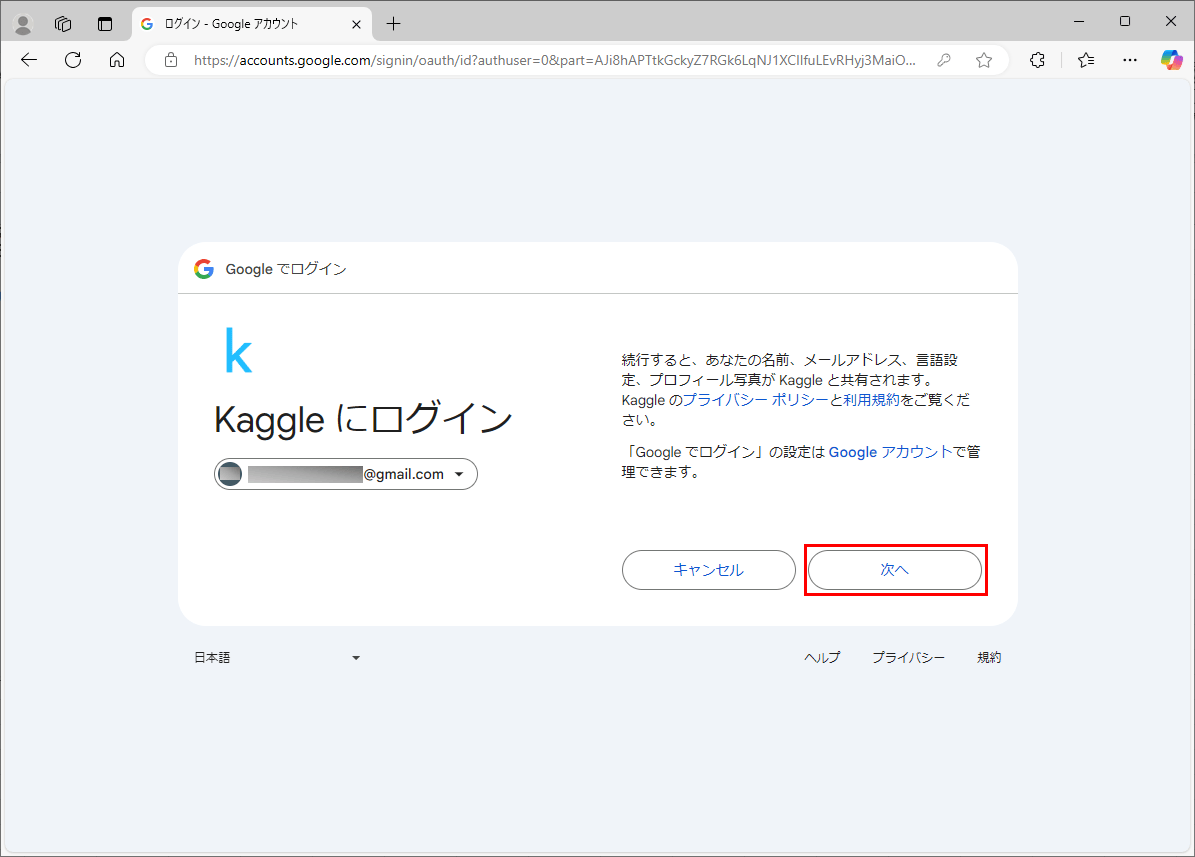Open Settings and more ellipsis menu
The height and width of the screenshot is (857, 1195).
1130,60
